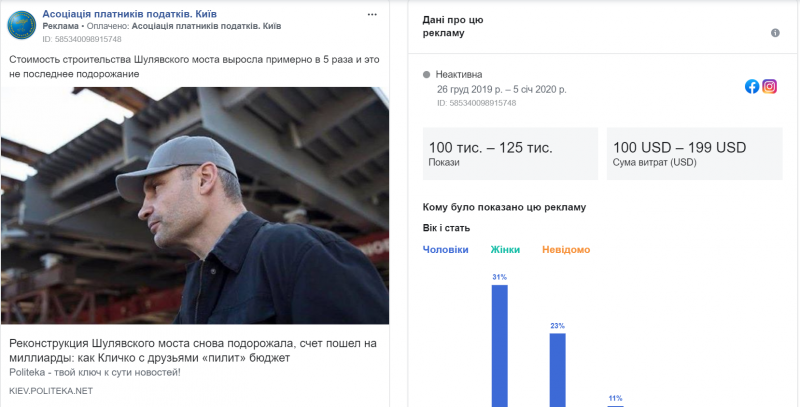Toggle the Жінки legend series

pyautogui.click(x=505, y=249)
